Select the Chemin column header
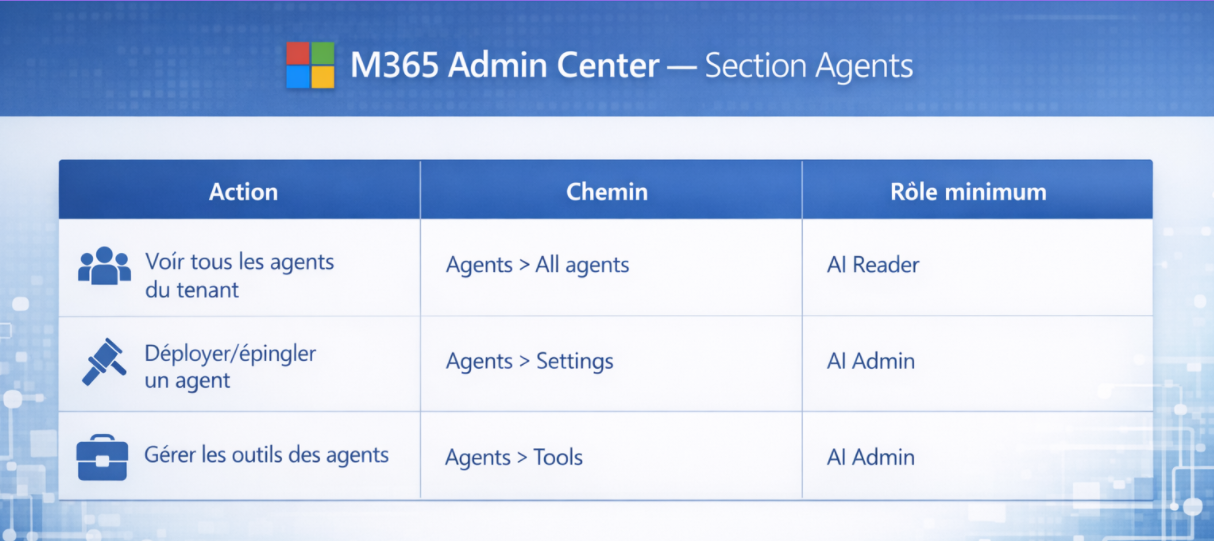Image resolution: width=1214 pixels, height=541 pixels. pos(607,192)
